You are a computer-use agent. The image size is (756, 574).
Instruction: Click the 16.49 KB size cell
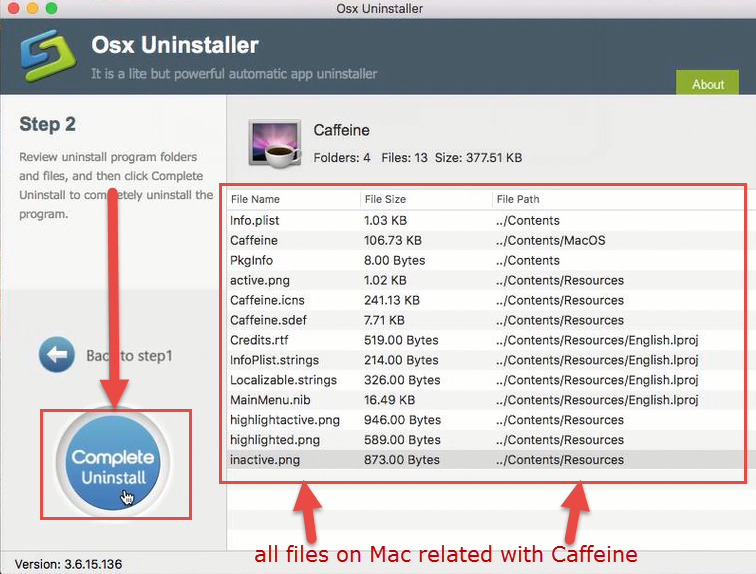click(389, 400)
